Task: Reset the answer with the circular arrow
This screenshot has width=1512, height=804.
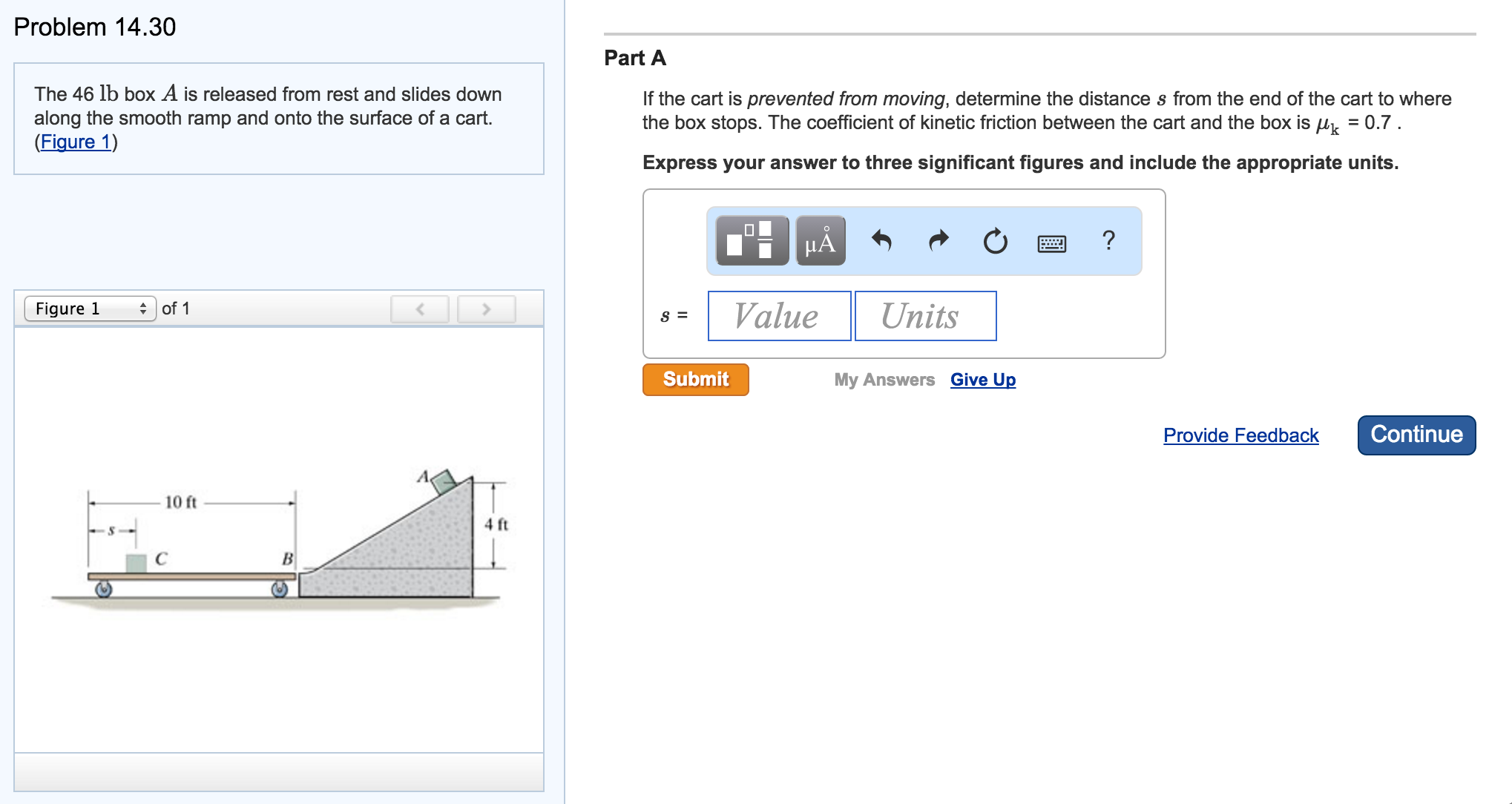Action: [x=995, y=241]
